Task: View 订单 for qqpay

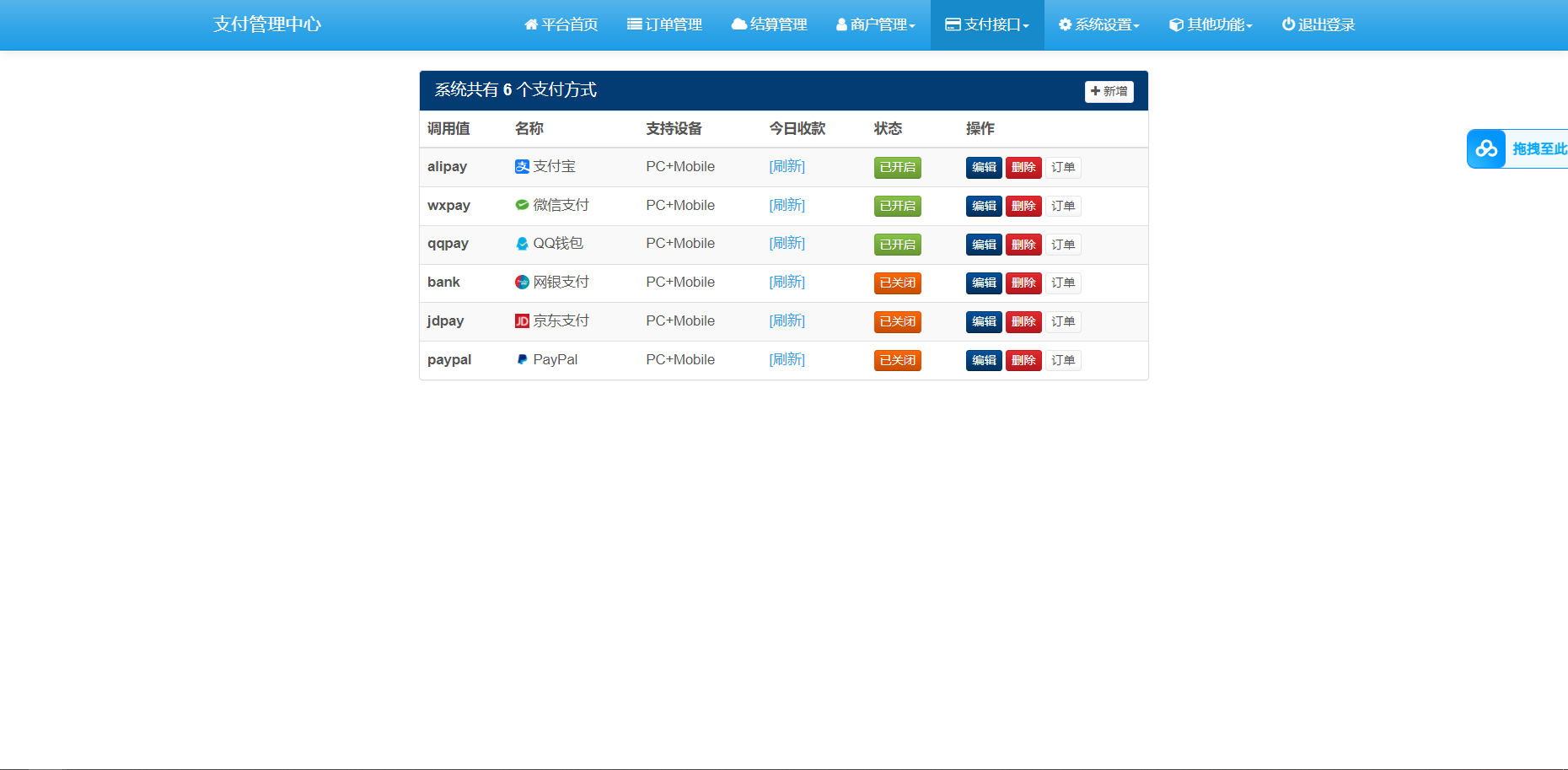Action: [1063, 245]
